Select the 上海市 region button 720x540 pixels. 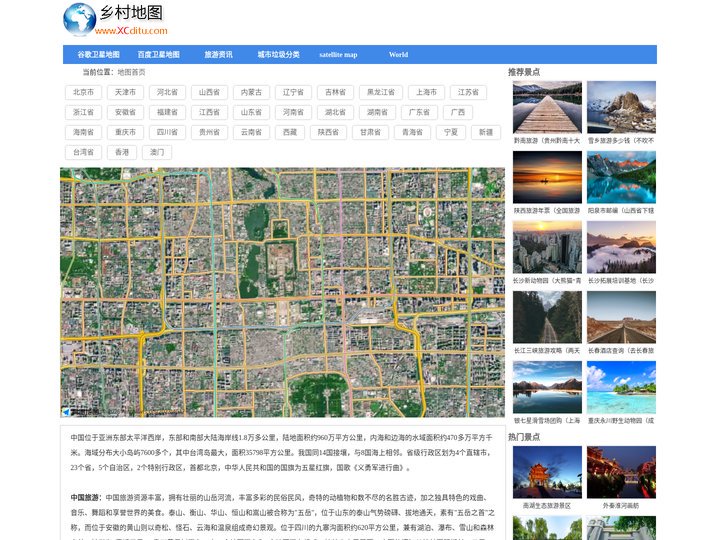click(x=427, y=92)
